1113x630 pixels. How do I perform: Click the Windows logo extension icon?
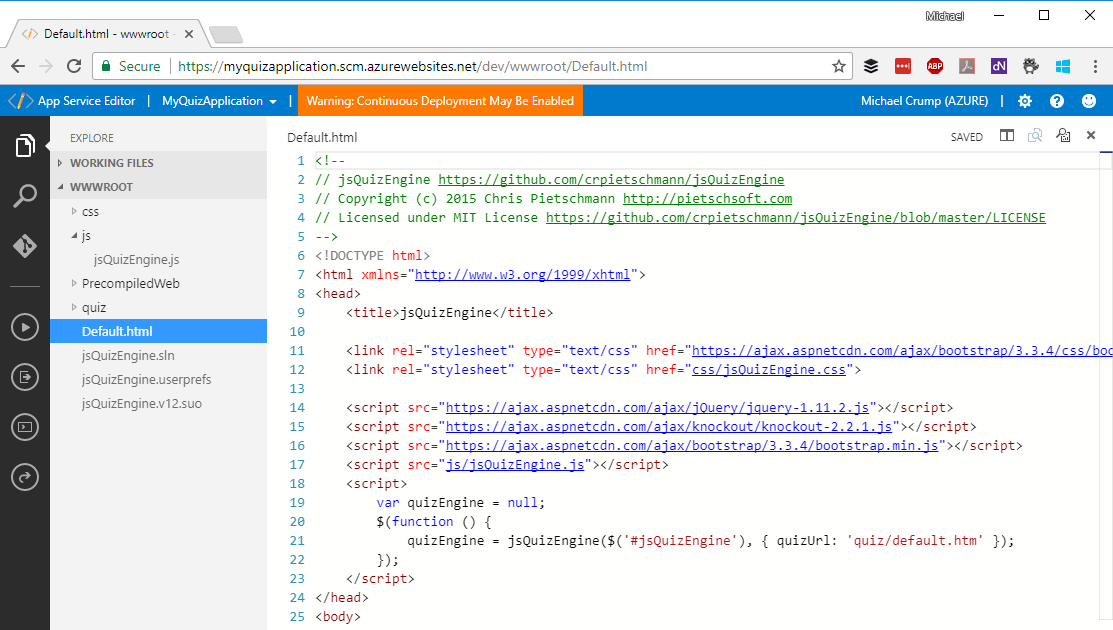1063,66
